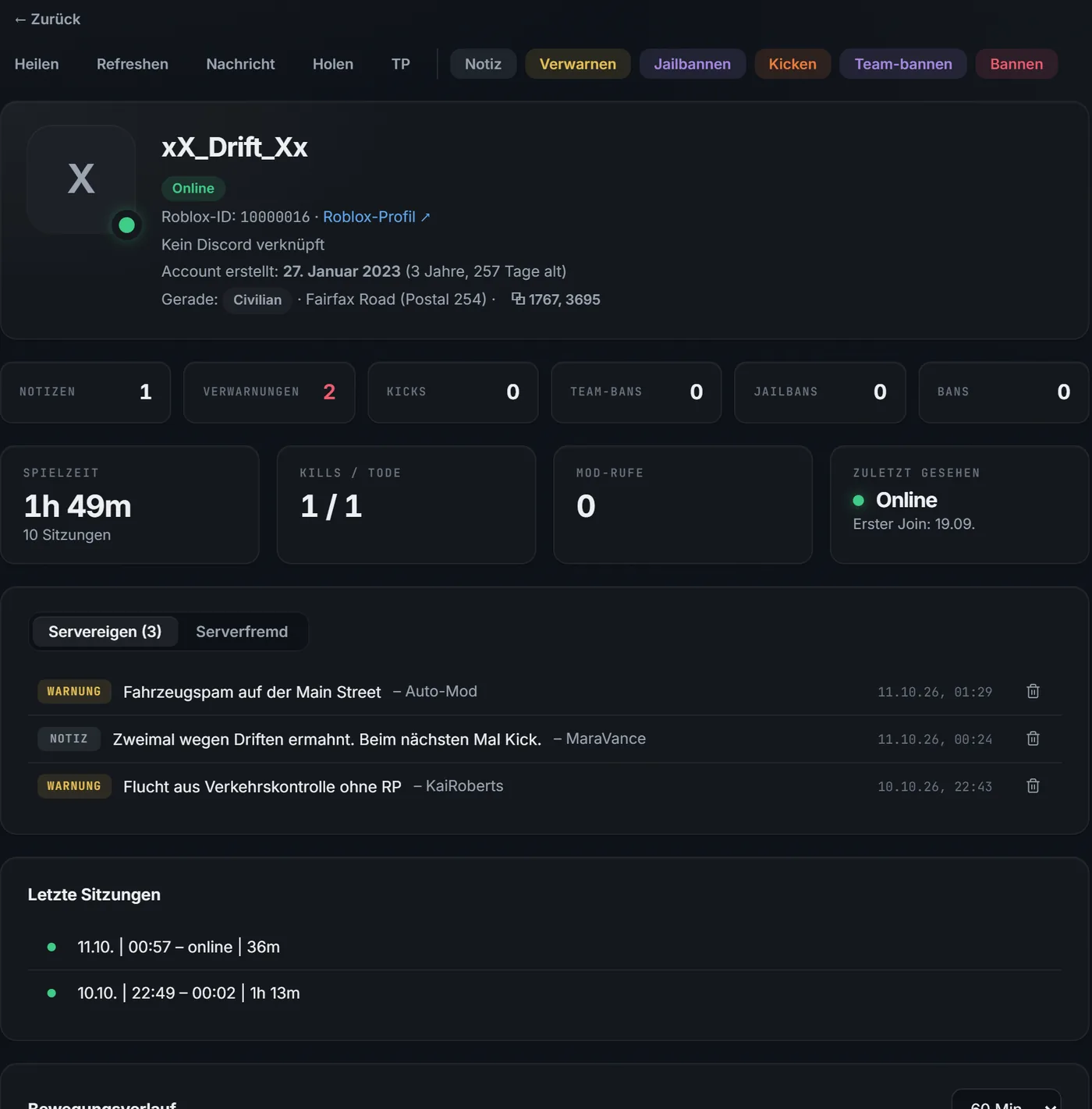The height and width of the screenshot is (1109, 1092).
Task: Click the KaiRoberts author name
Action: click(465, 786)
